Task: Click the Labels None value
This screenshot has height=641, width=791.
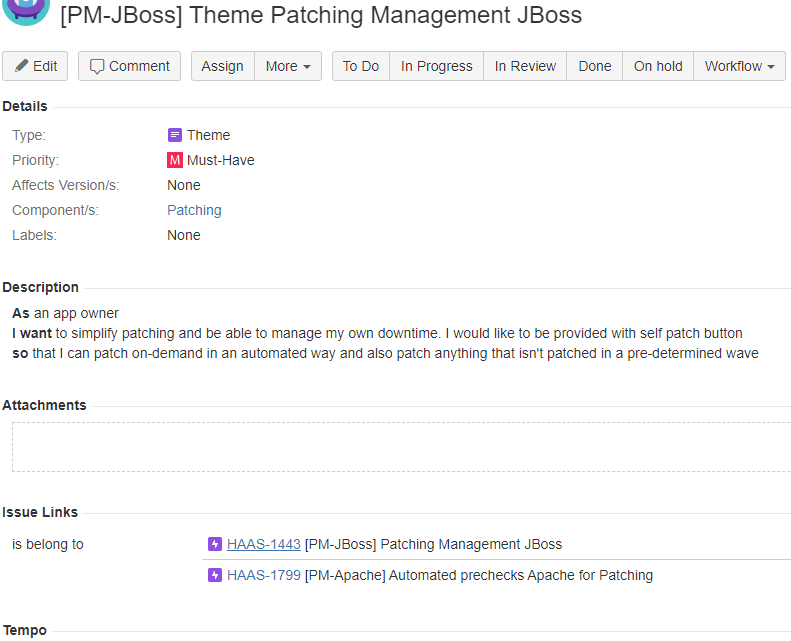Action: 184,235
